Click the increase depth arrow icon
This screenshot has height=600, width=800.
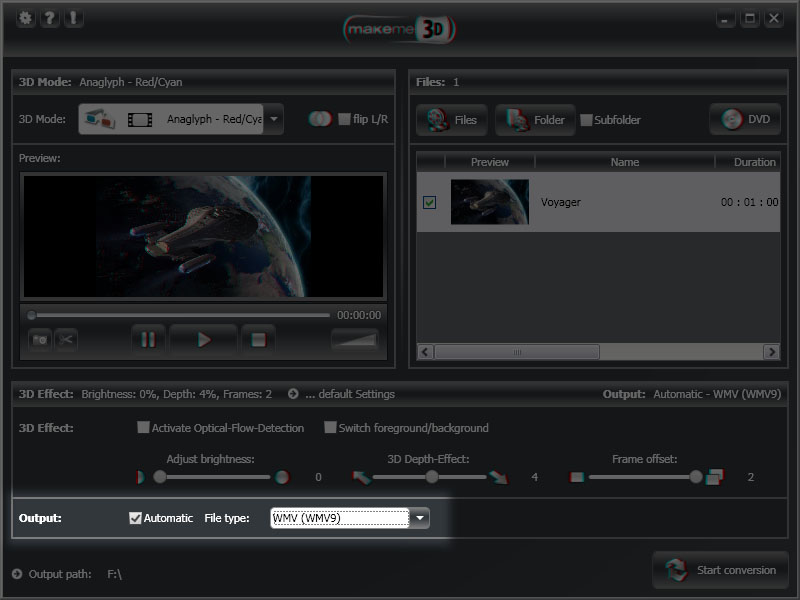pos(499,478)
